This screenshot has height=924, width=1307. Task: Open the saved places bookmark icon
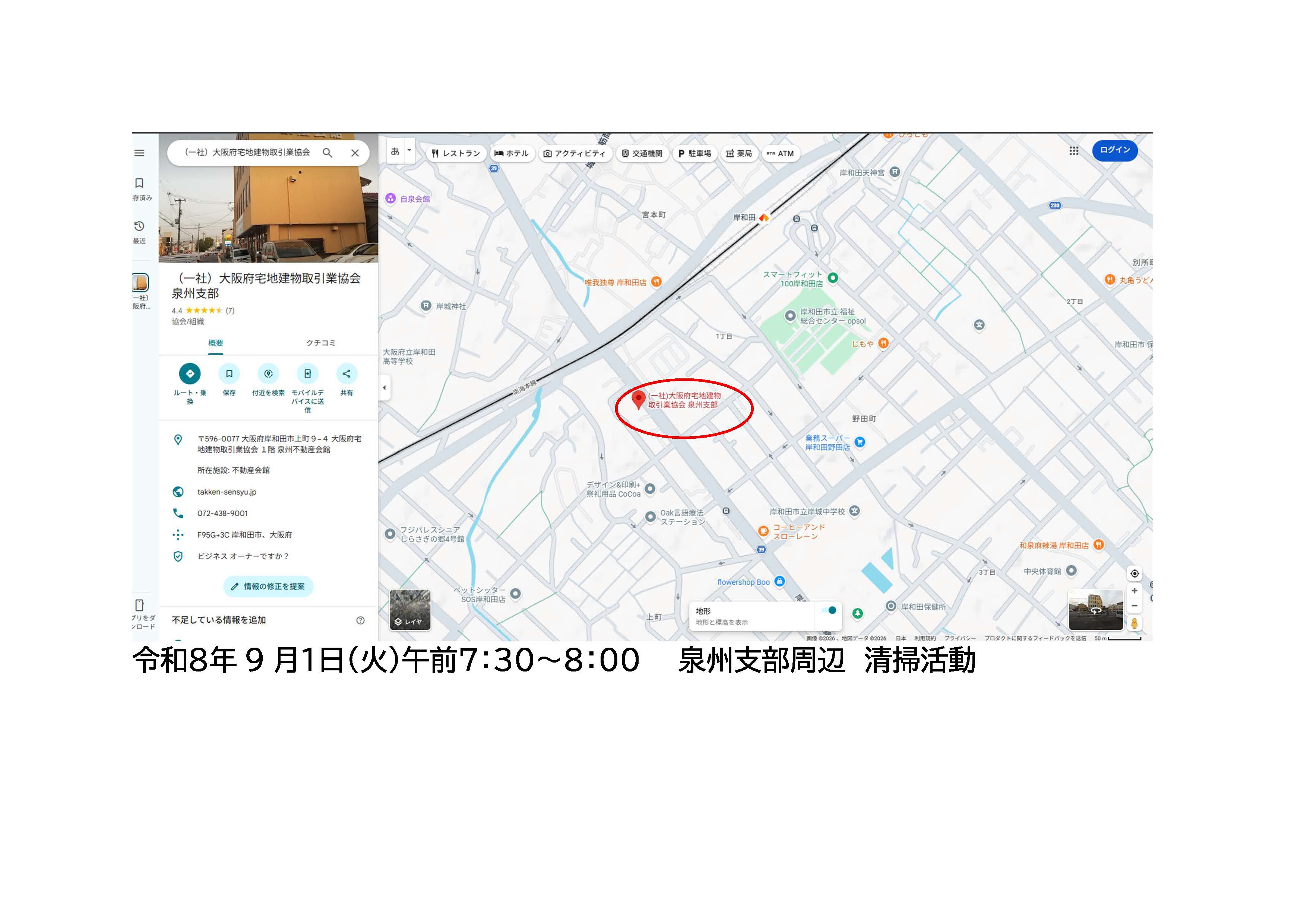139,183
